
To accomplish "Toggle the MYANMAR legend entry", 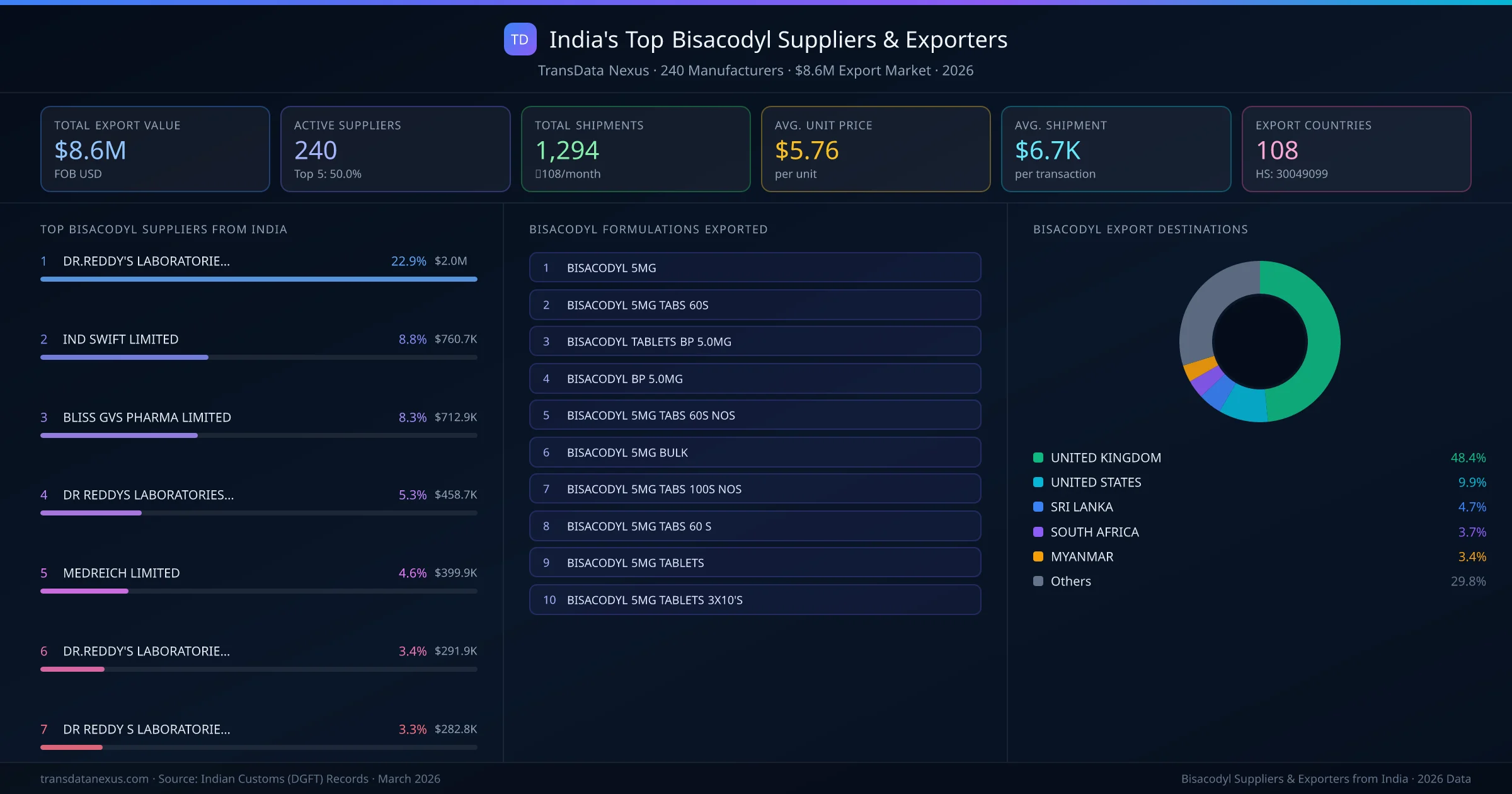I will click(x=1082, y=556).
